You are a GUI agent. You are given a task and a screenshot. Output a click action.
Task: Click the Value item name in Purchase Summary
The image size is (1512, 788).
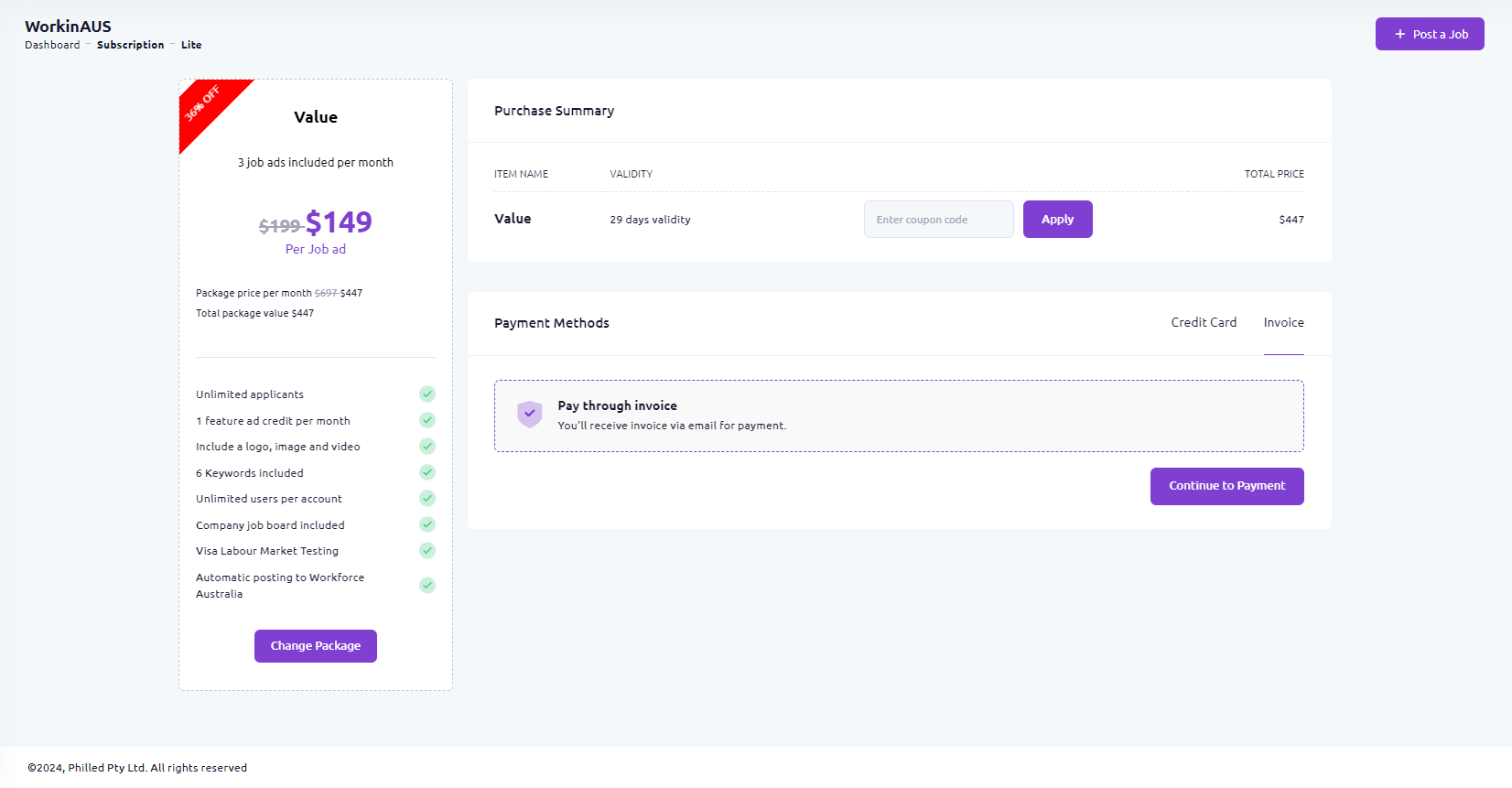[x=513, y=219]
